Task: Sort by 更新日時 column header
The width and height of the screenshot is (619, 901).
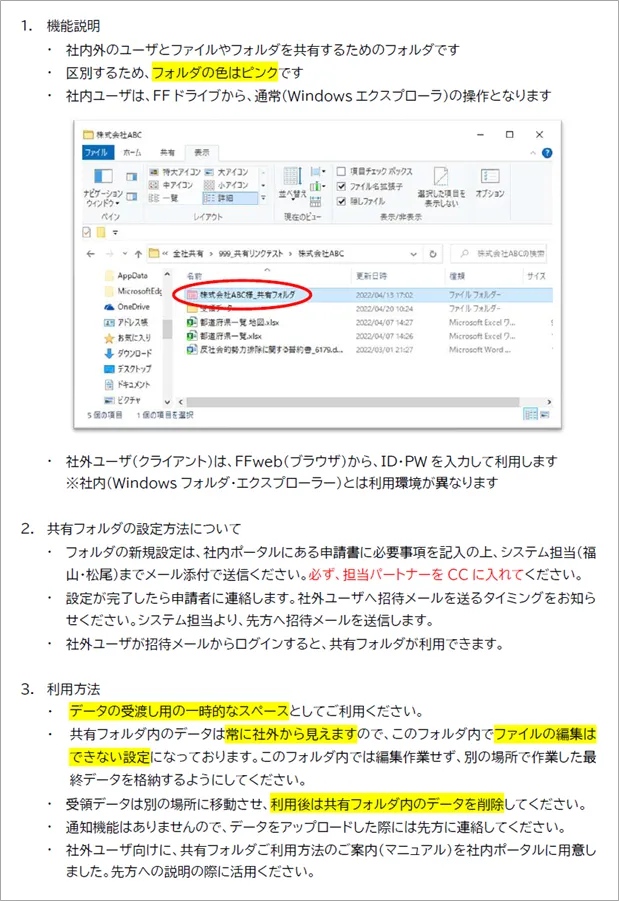Action: click(x=398, y=276)
